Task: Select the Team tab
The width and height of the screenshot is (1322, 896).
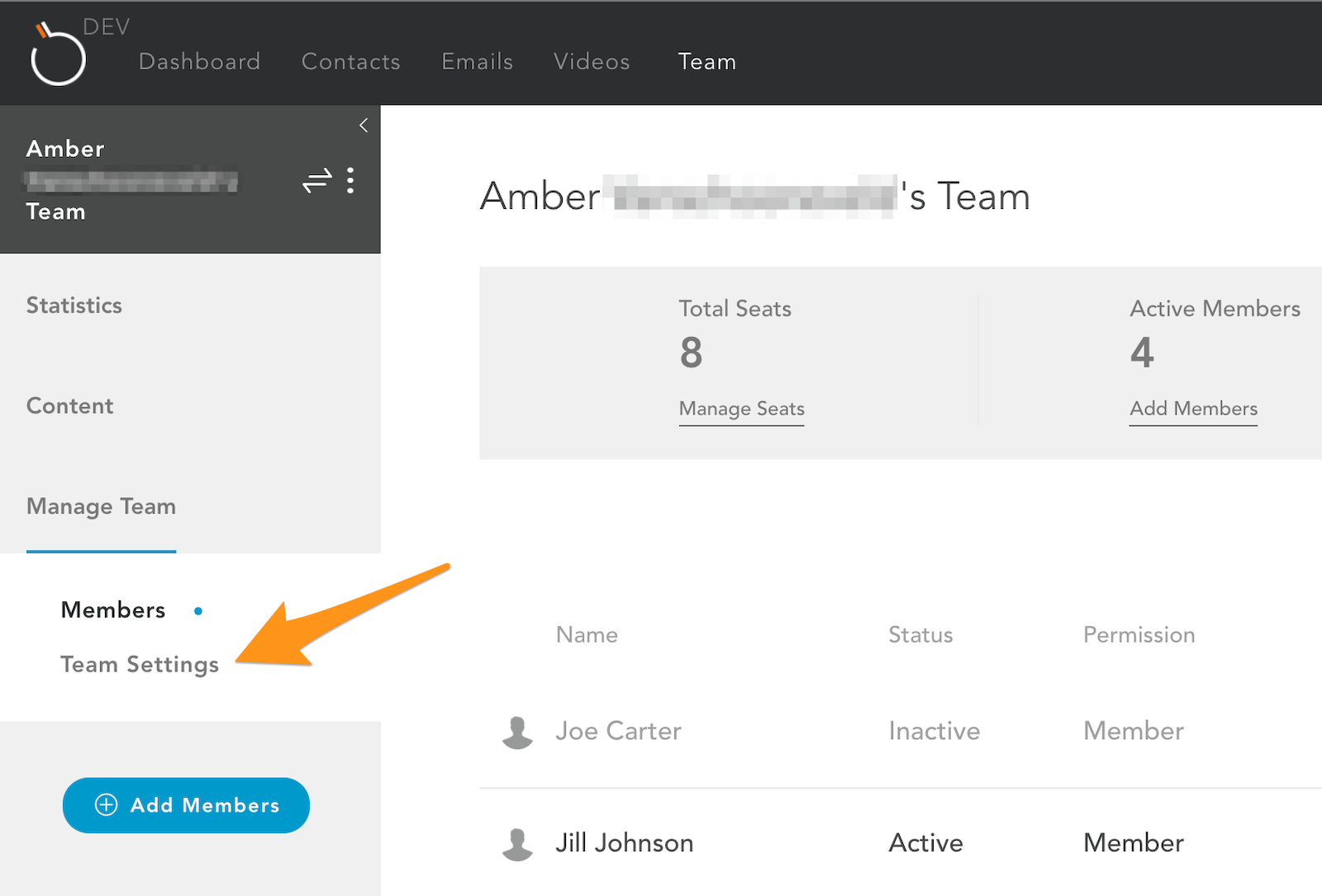Action: [x=707, y=61]
